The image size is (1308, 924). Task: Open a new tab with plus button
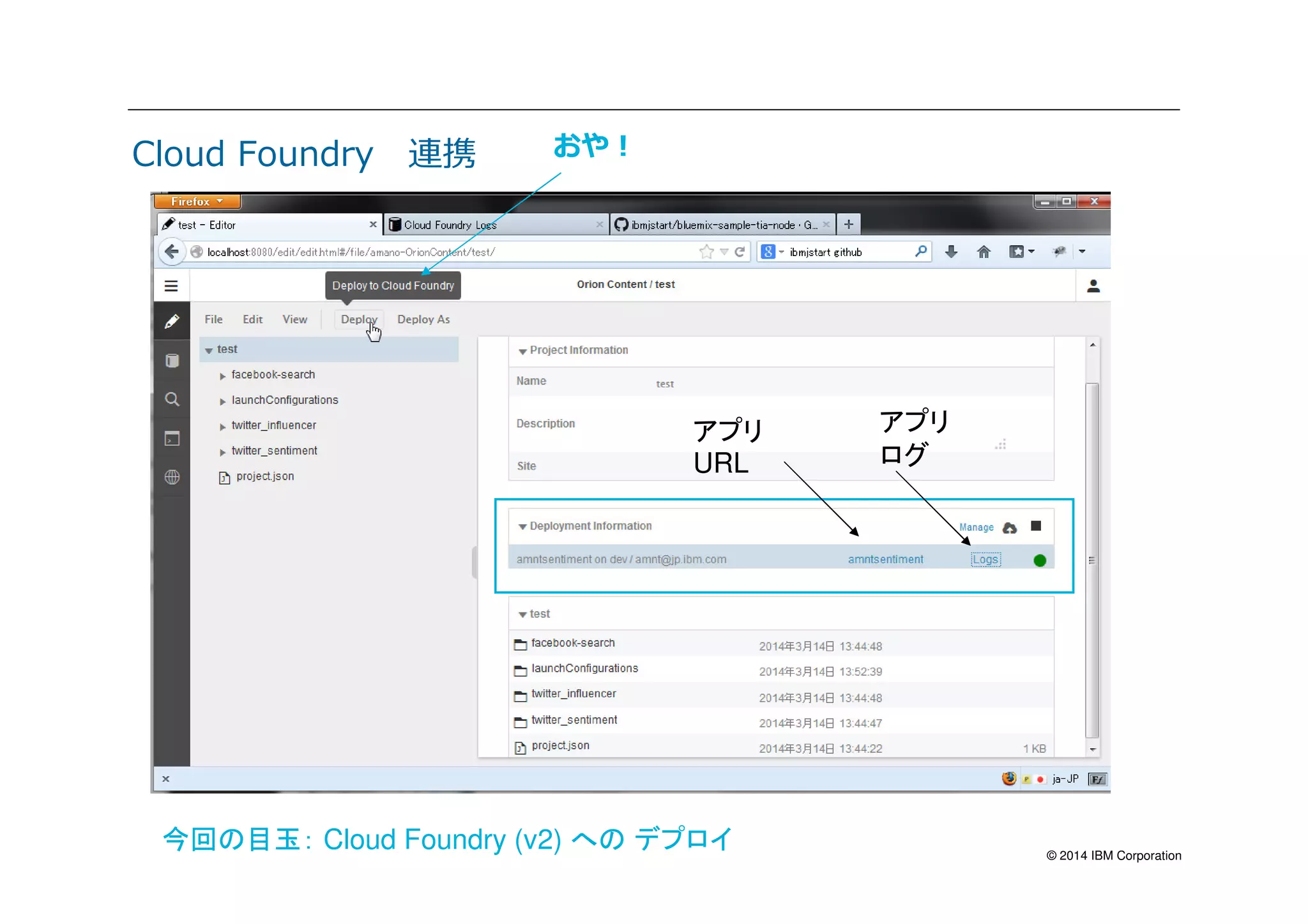(x=849, y=224)
